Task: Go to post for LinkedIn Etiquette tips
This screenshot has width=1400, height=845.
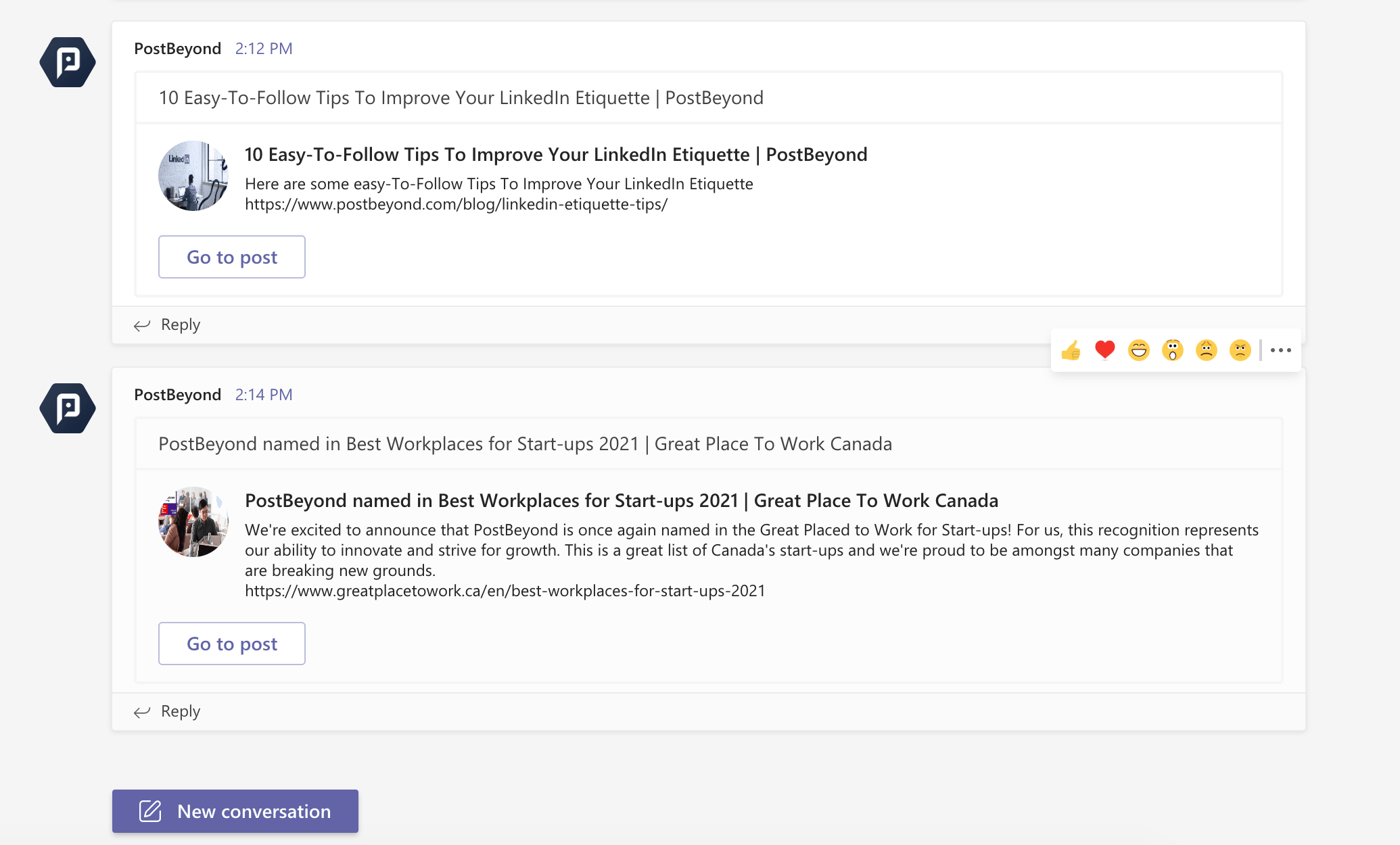Action: [232, 257]
